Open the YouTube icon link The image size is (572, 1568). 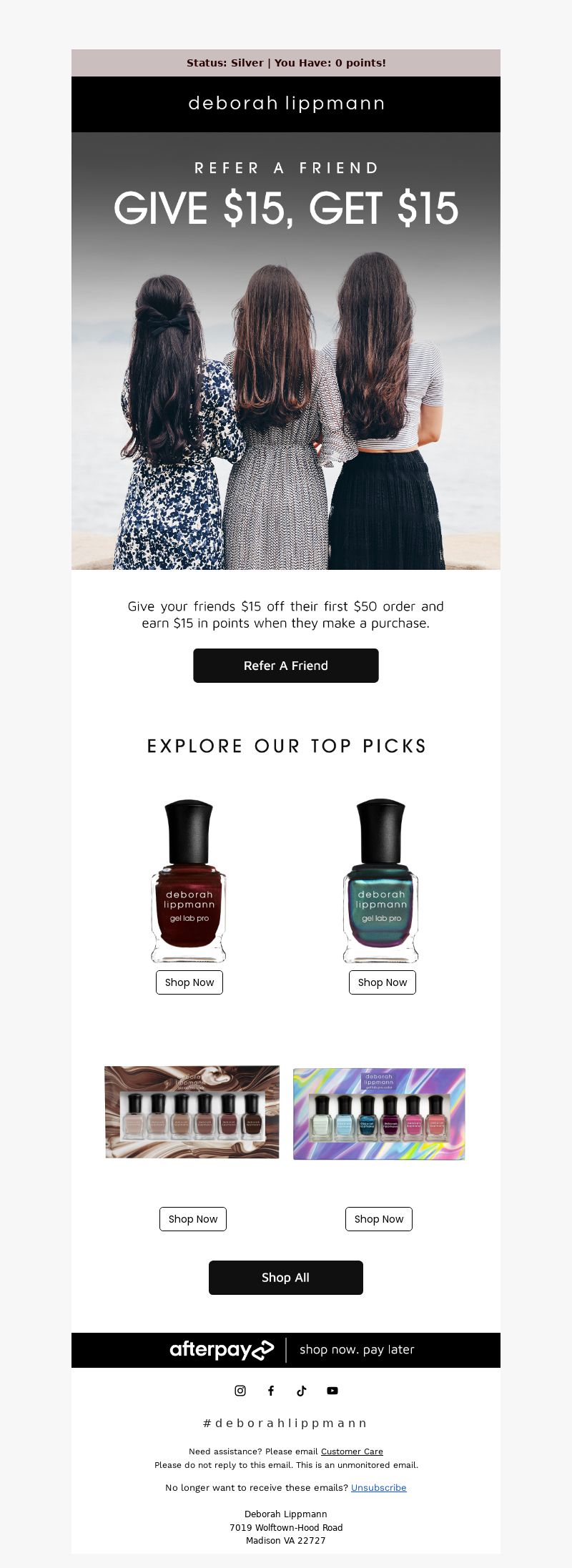[332, 1390]
